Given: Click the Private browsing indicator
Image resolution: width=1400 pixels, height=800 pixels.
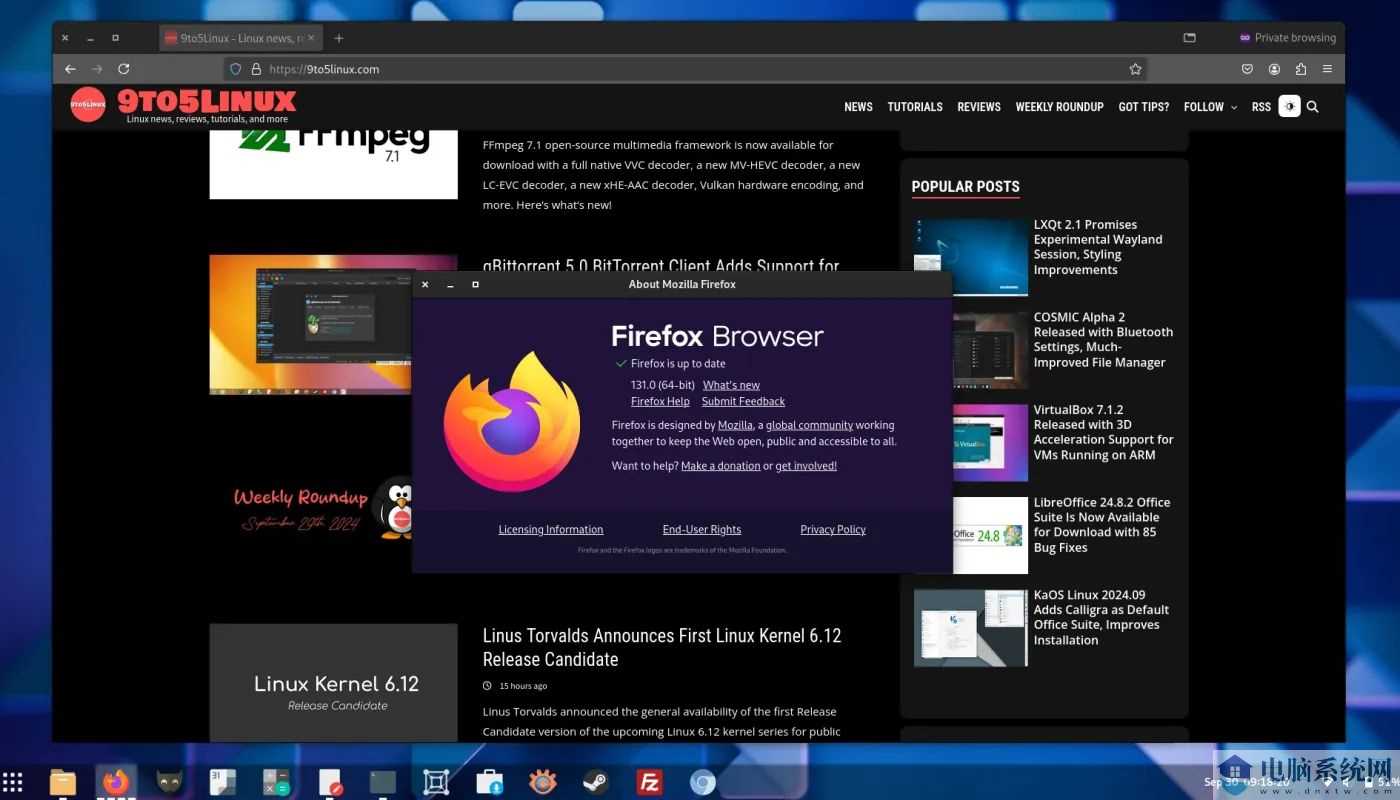Looking at the screenshot, I should (1287, 38).
